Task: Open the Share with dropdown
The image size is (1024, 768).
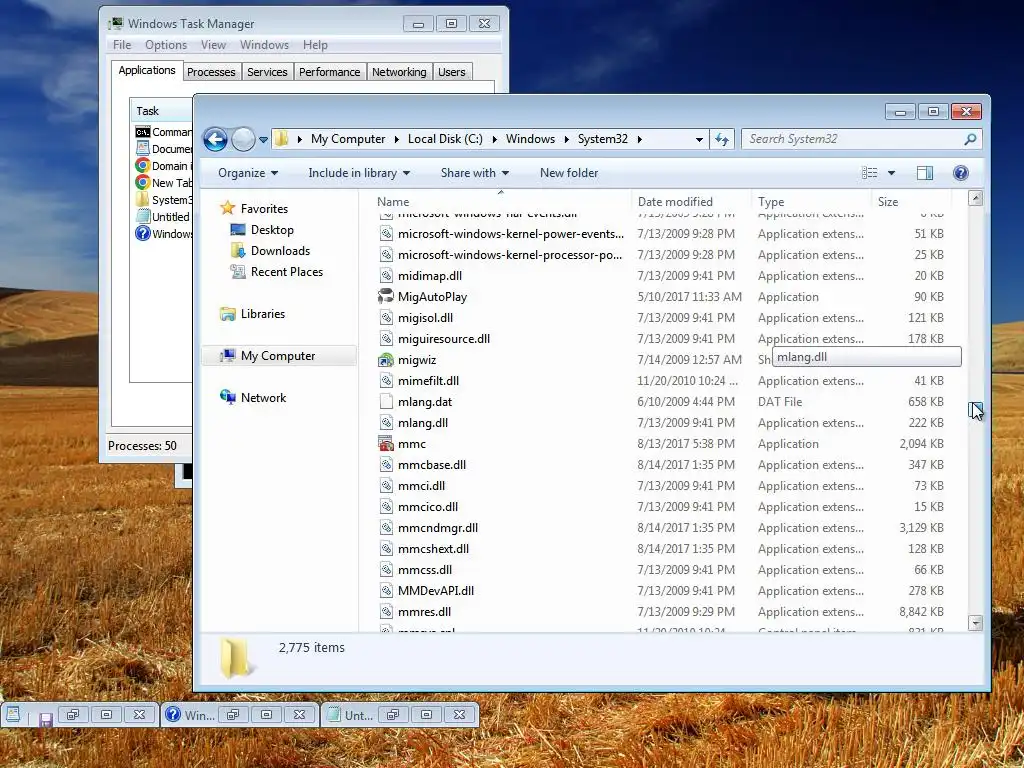Action: click(475, 173)
